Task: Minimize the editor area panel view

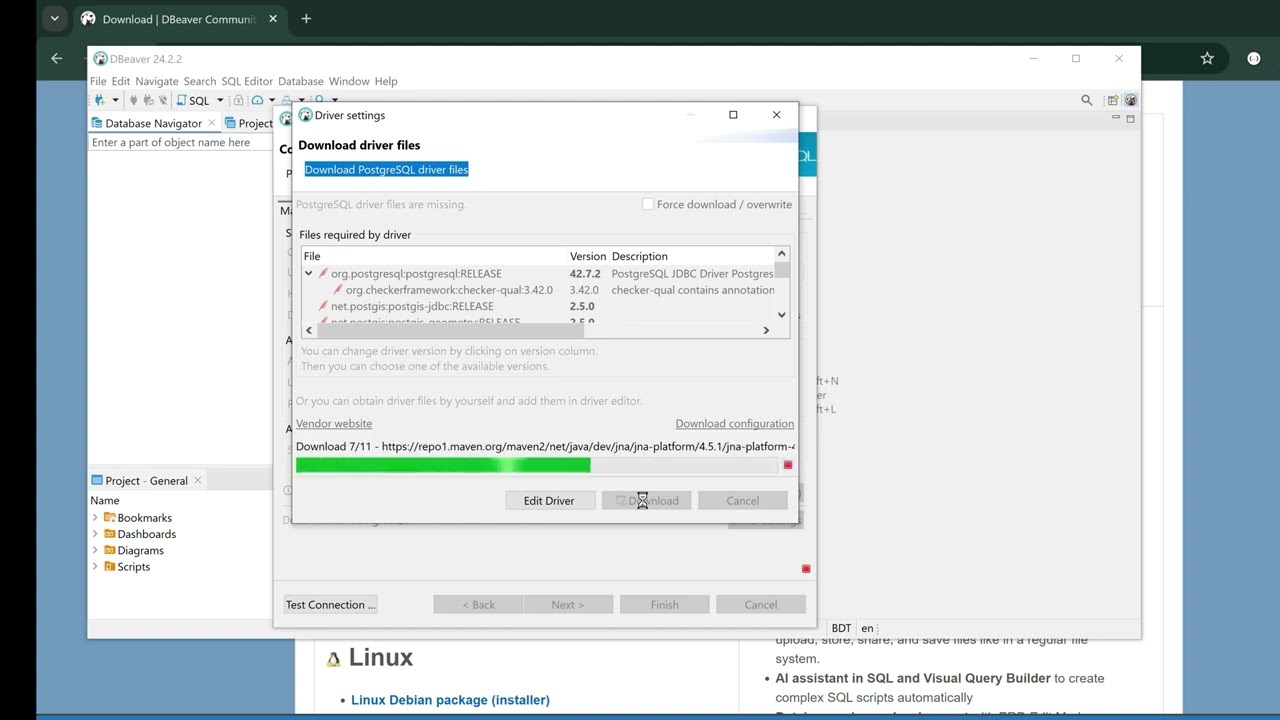Action: pos(1115,118)
